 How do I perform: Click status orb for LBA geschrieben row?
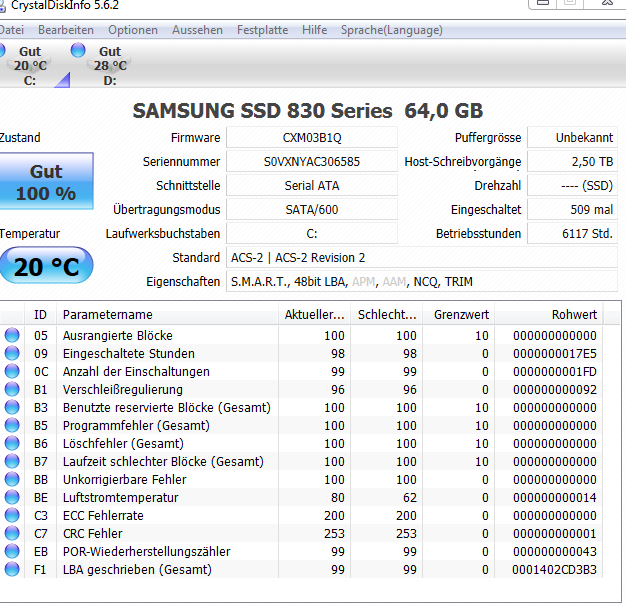(x=12, y=569)
